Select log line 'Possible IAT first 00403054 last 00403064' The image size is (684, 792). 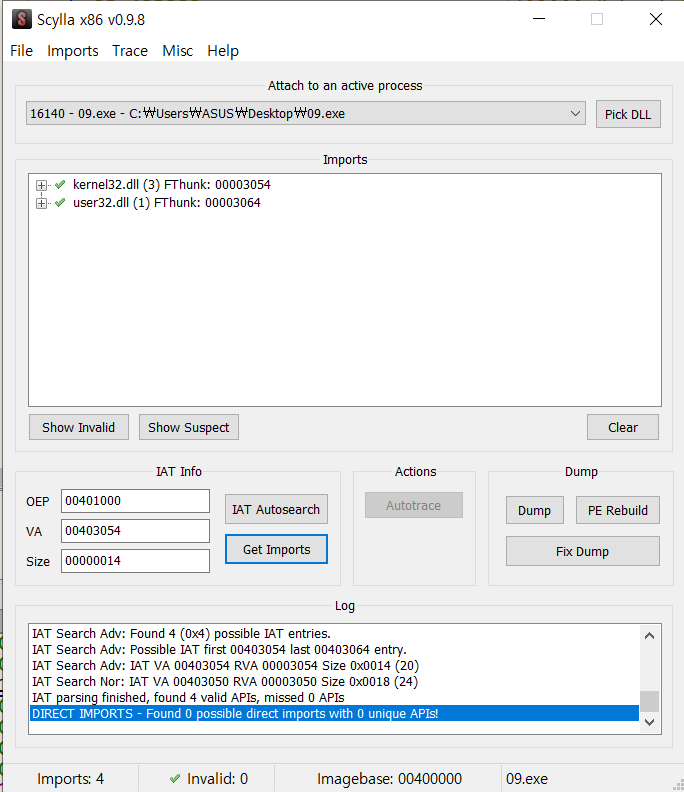219,649
